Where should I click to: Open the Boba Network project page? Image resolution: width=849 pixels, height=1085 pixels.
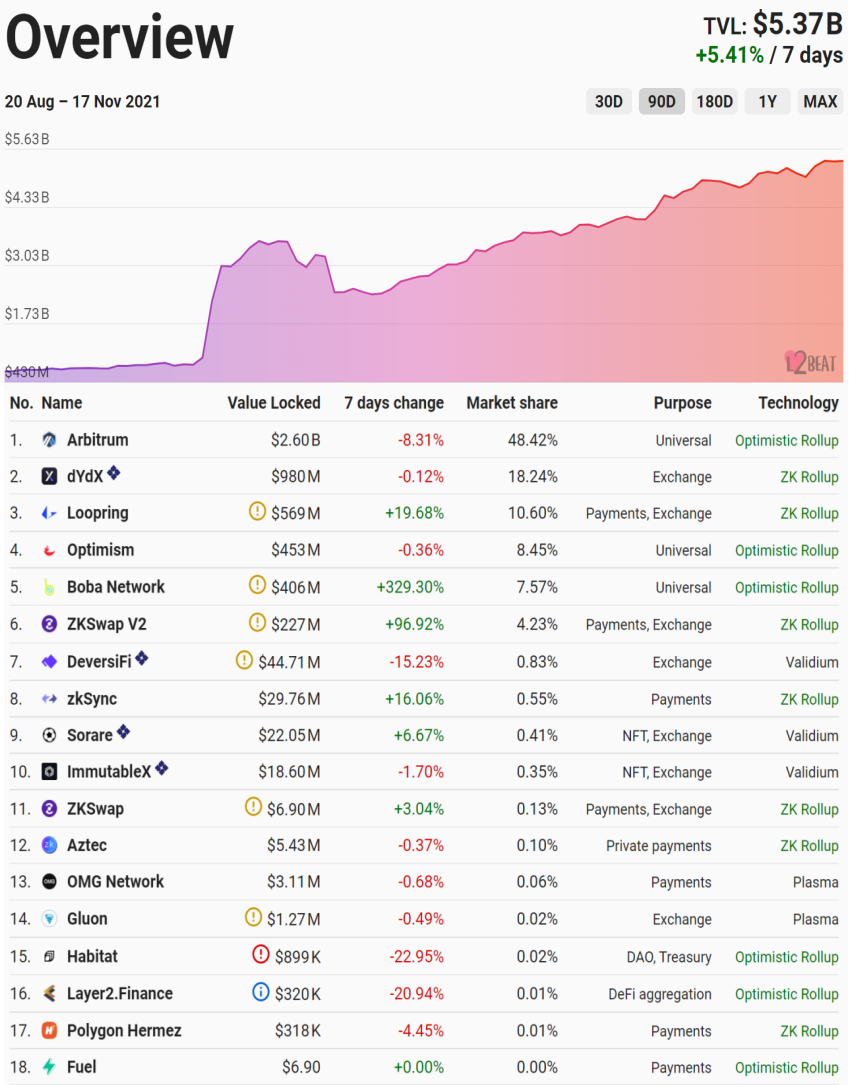pos(116,587)
